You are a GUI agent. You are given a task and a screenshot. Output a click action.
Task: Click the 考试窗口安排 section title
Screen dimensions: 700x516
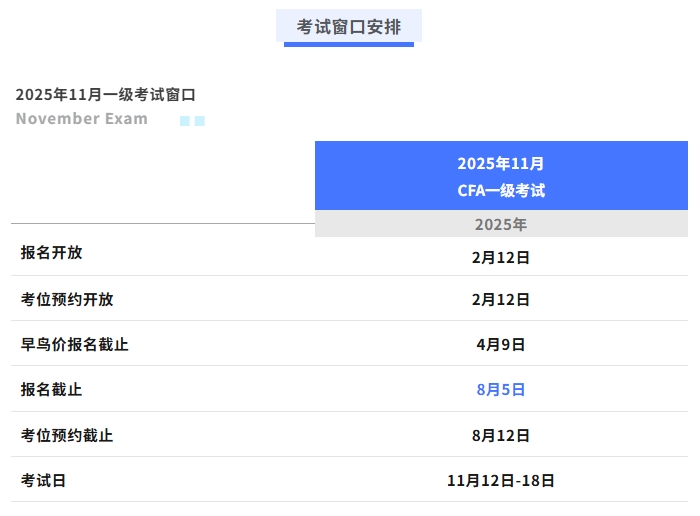[348, 26]
